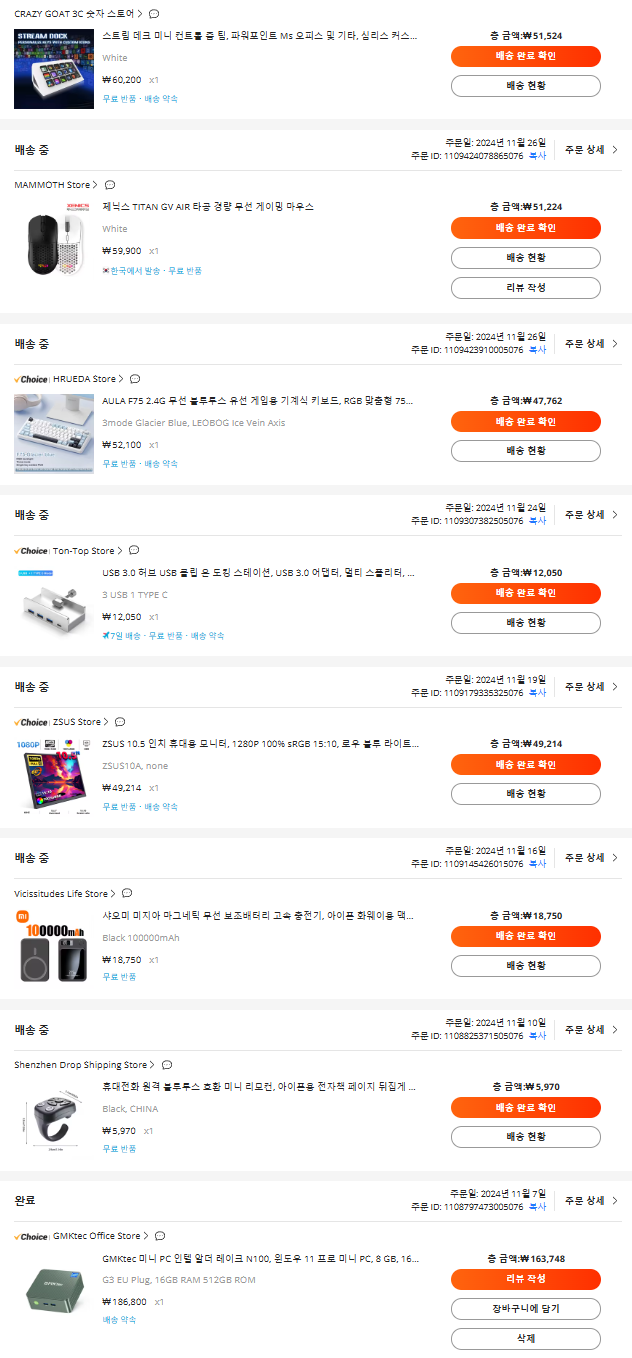Image resolution: width=632 pixels, height=1358 pixels.
Task: Click message icon beside Vicissitudes Life Store
Action: pos(127,894)
